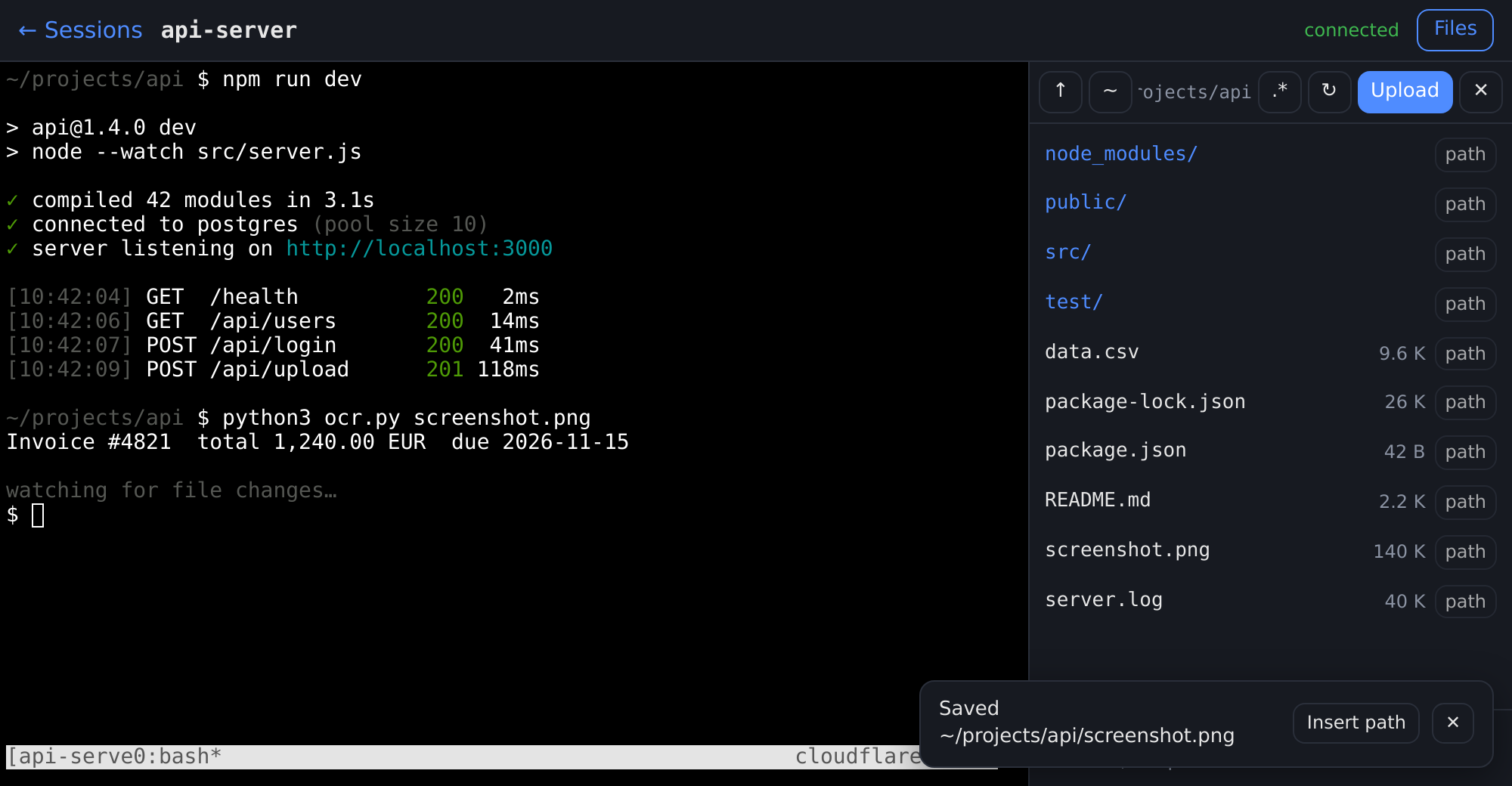The image size is (1512, 786).
Task: Insert path for README.md
Action: coord(1465,503)
